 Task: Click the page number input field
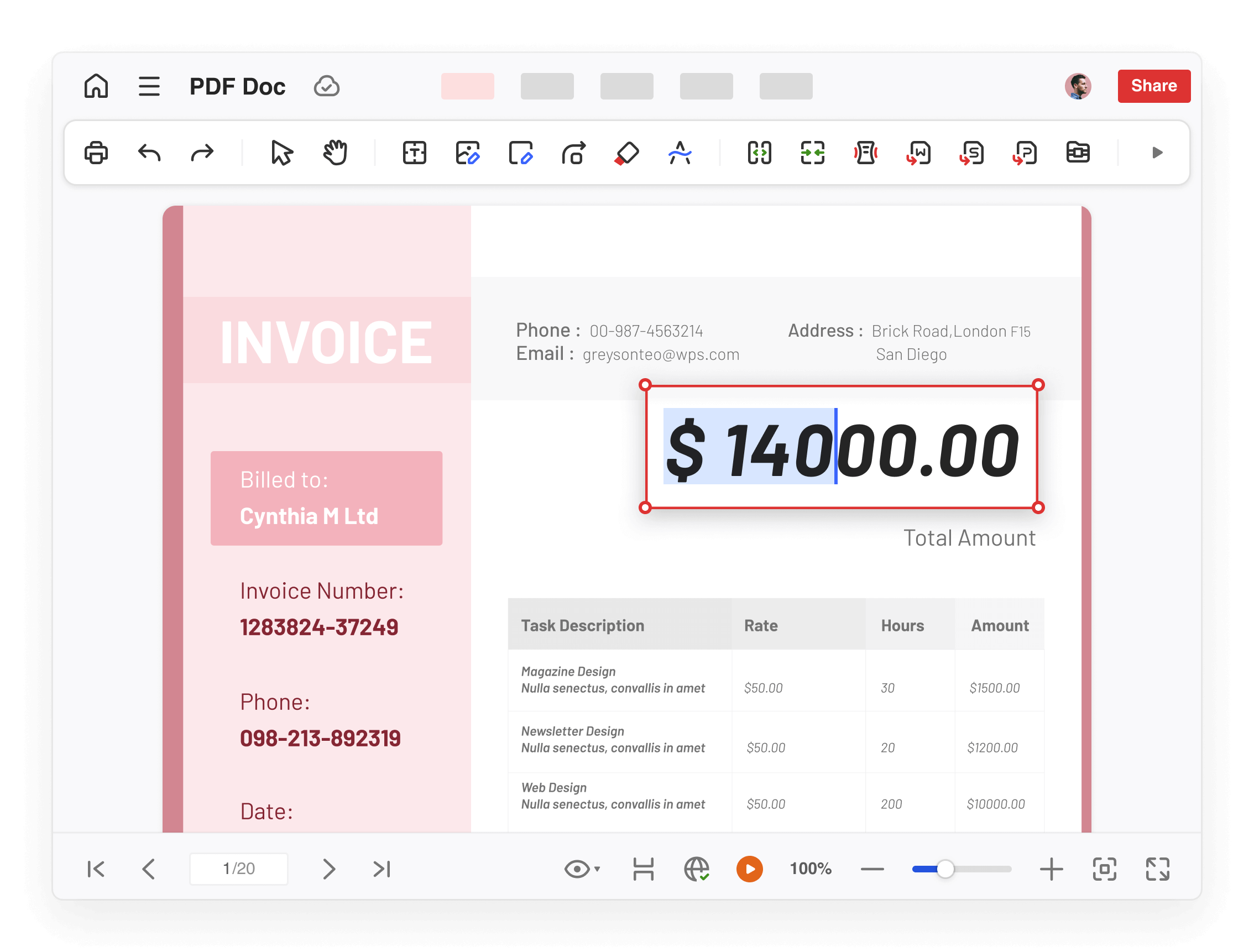pyautogui.click(x=238, y=868)
